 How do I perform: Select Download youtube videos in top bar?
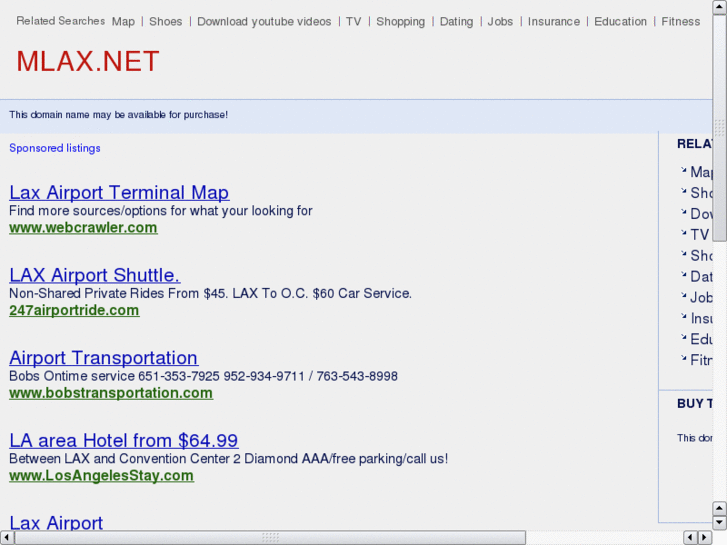(x=264, y=21)
